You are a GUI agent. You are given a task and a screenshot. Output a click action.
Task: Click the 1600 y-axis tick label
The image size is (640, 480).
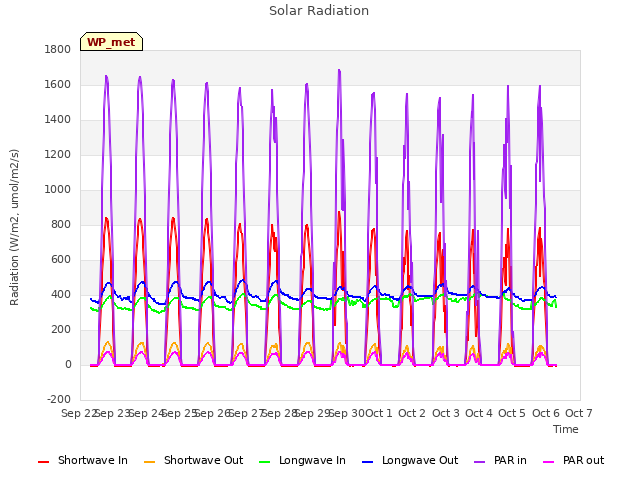pyautogui.click(x=58, y=84)
